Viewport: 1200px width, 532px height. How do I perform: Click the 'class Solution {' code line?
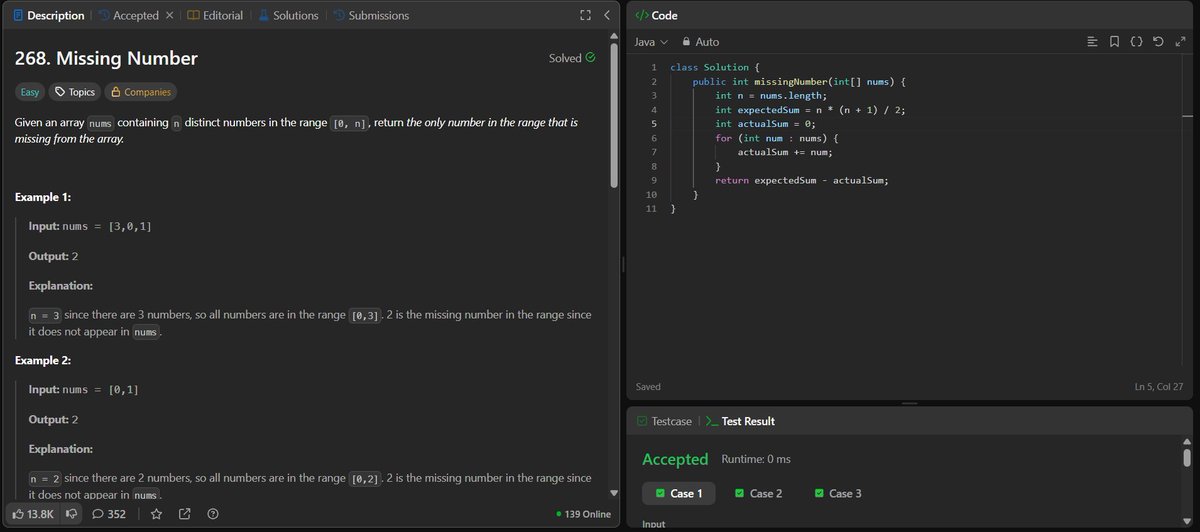[x=715, y=67]
